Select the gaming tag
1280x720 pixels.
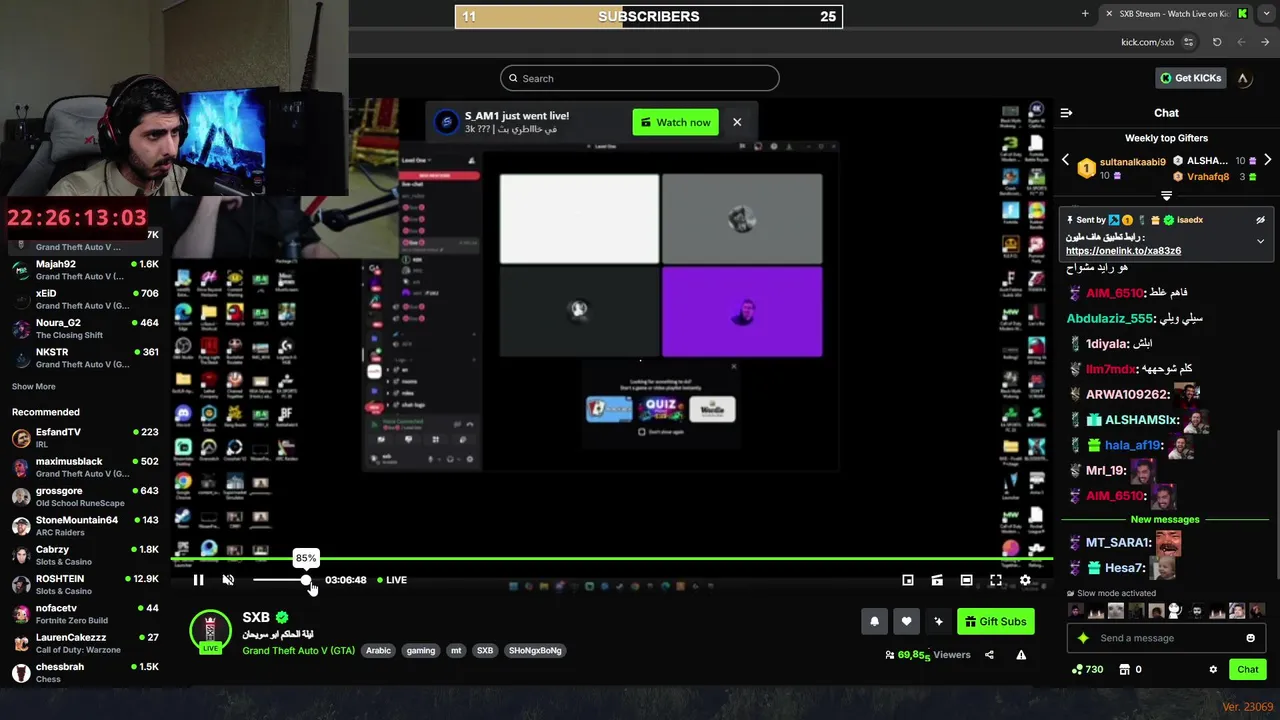[421, 650]
